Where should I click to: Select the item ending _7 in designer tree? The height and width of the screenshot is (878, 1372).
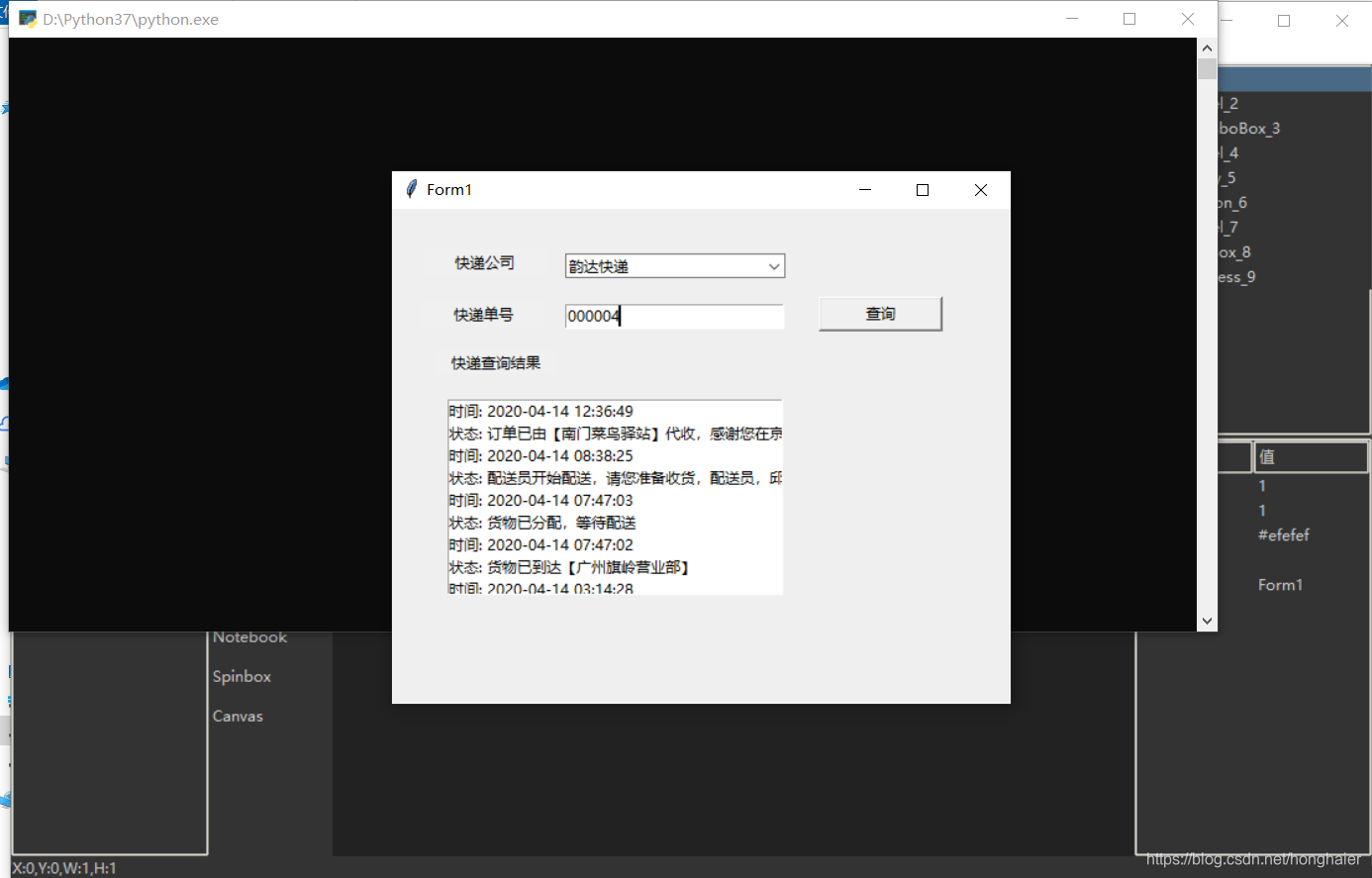tap(1228, 228)
